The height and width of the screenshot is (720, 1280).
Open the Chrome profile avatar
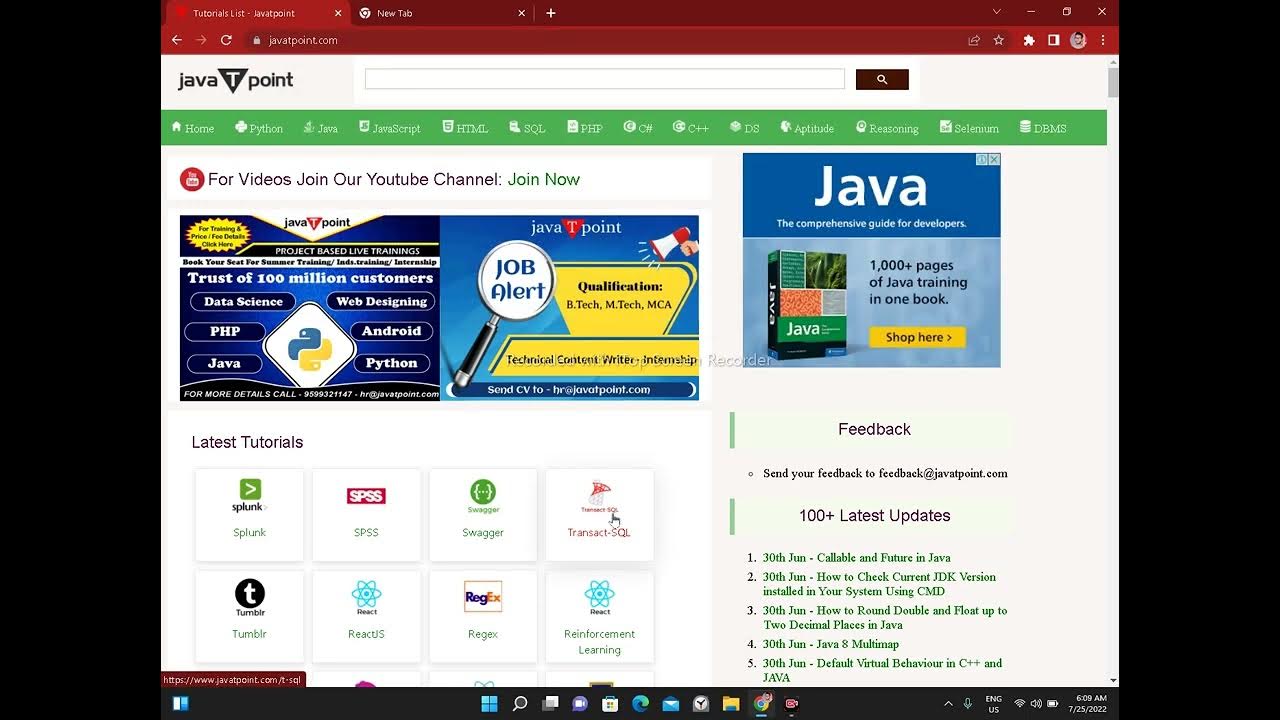[x=1078, y=40]
